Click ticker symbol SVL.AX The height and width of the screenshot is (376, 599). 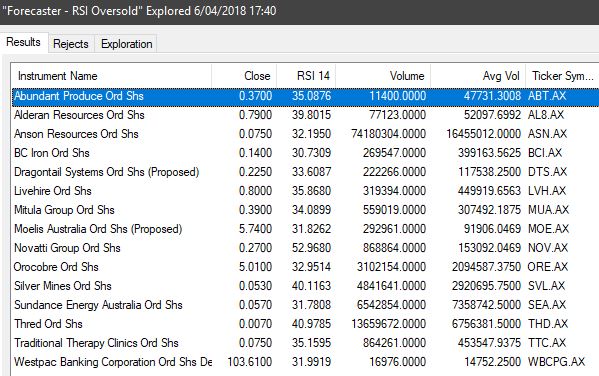coord(546,286)
